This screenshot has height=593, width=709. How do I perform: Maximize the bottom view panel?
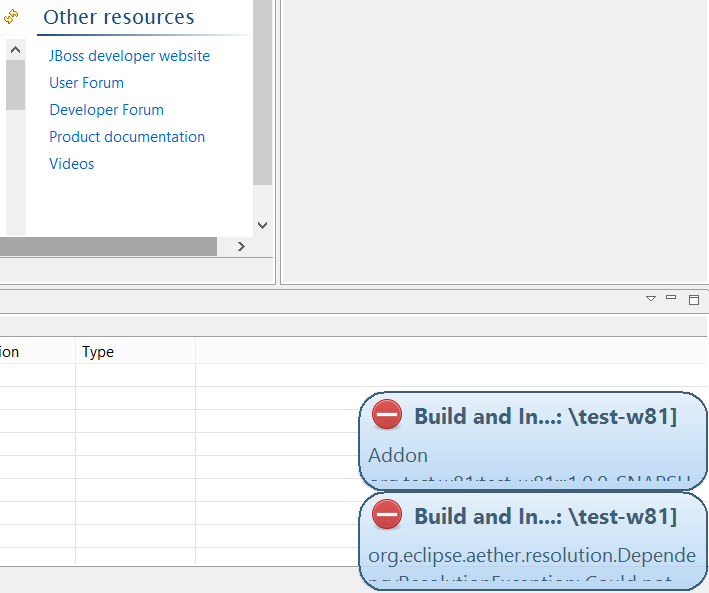point(694,298)
